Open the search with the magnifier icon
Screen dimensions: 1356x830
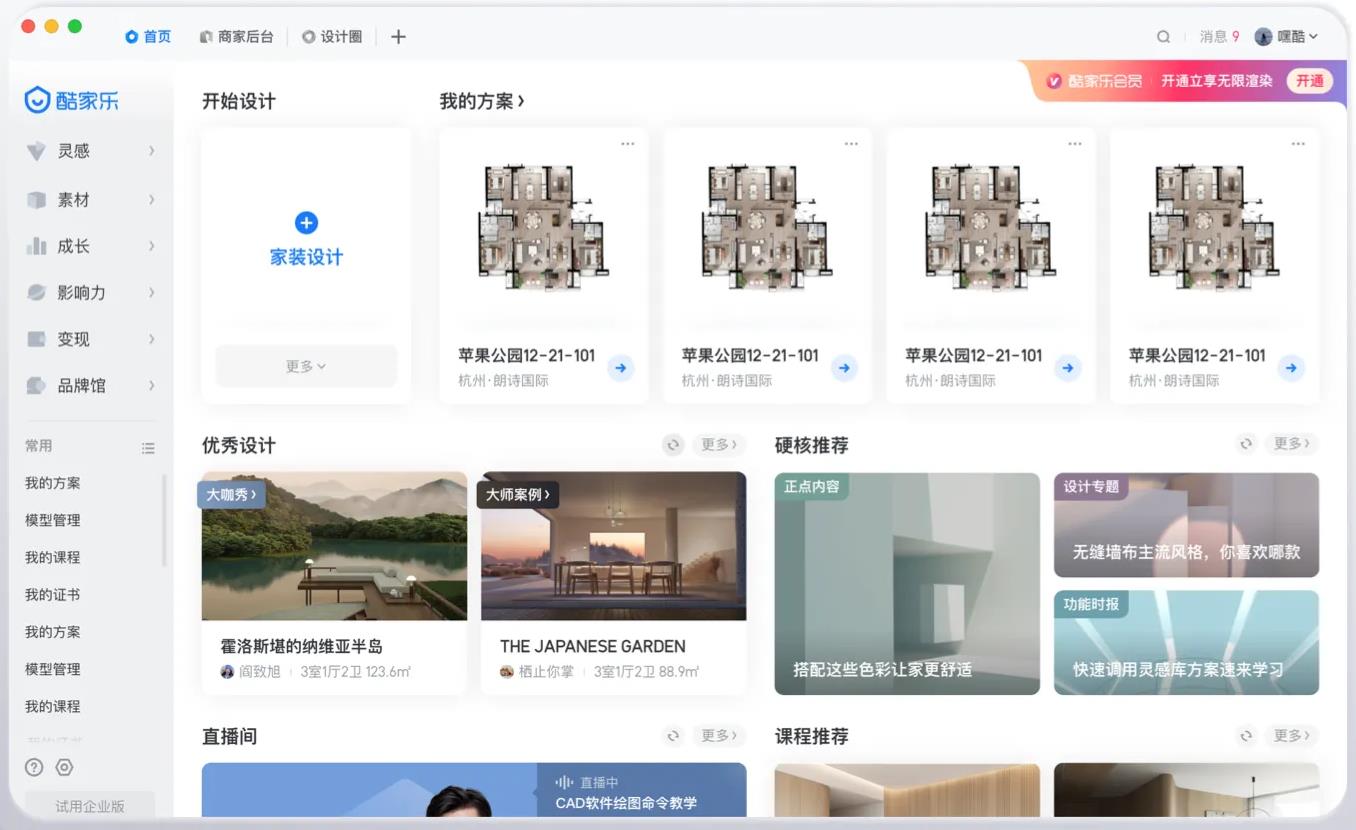tap(1163, 36)
